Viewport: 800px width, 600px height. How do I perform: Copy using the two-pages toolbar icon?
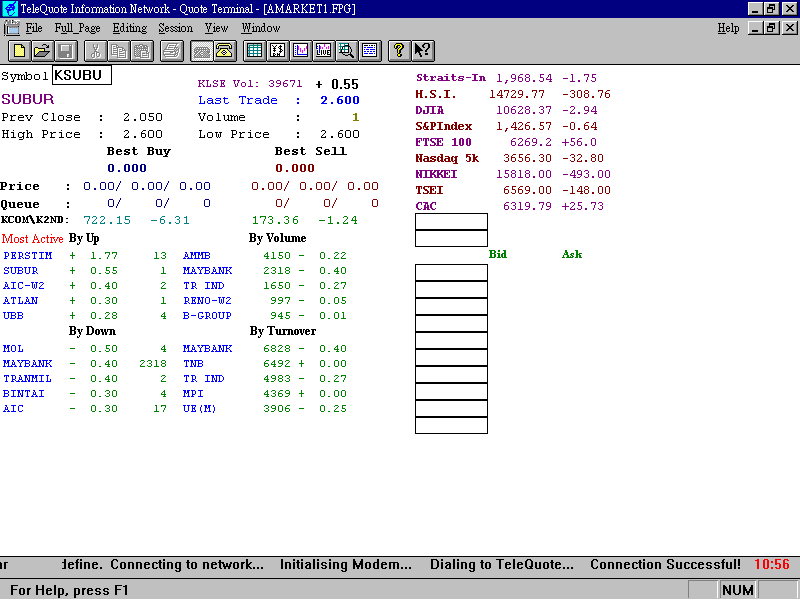119,51
